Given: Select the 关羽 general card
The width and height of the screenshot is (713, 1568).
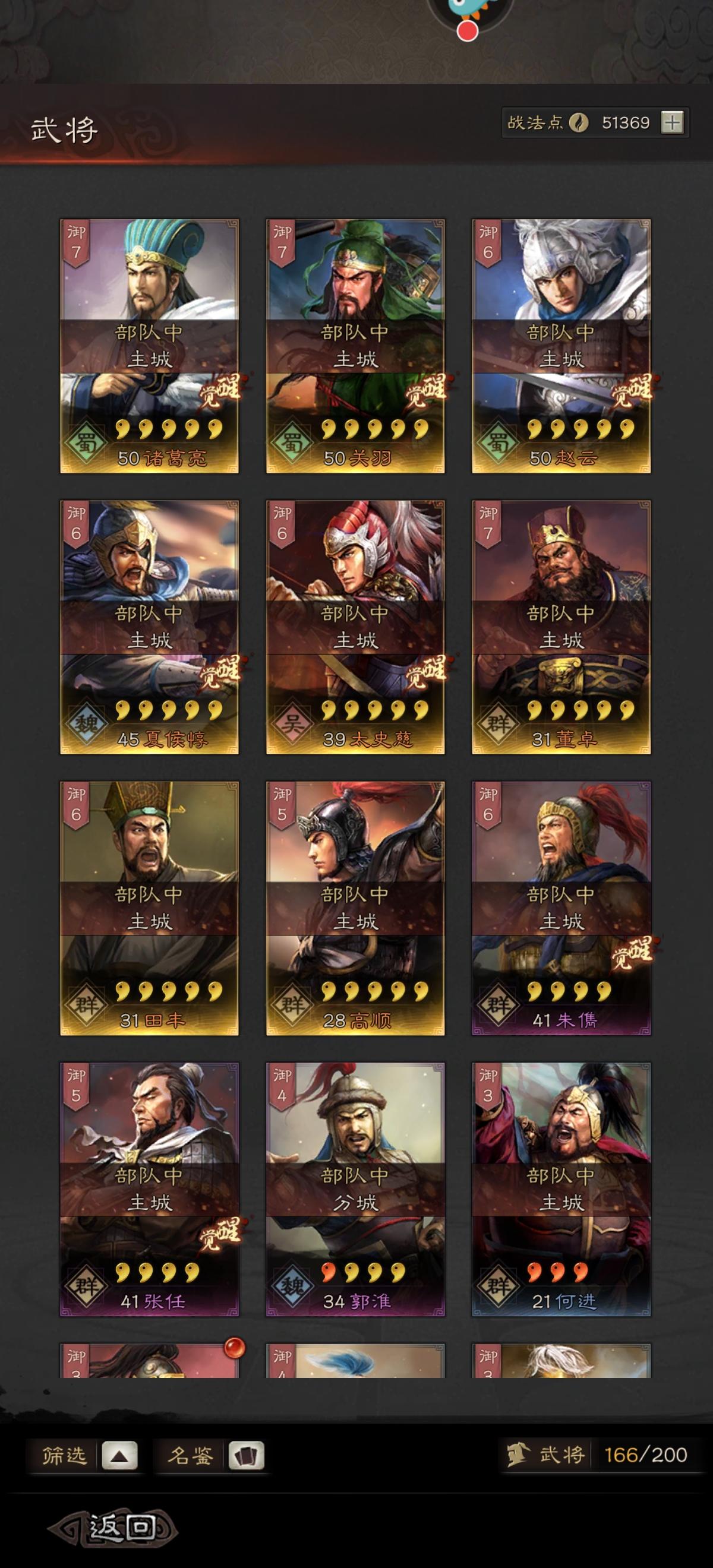Looking at the screenshot, I should pos(355,346).
